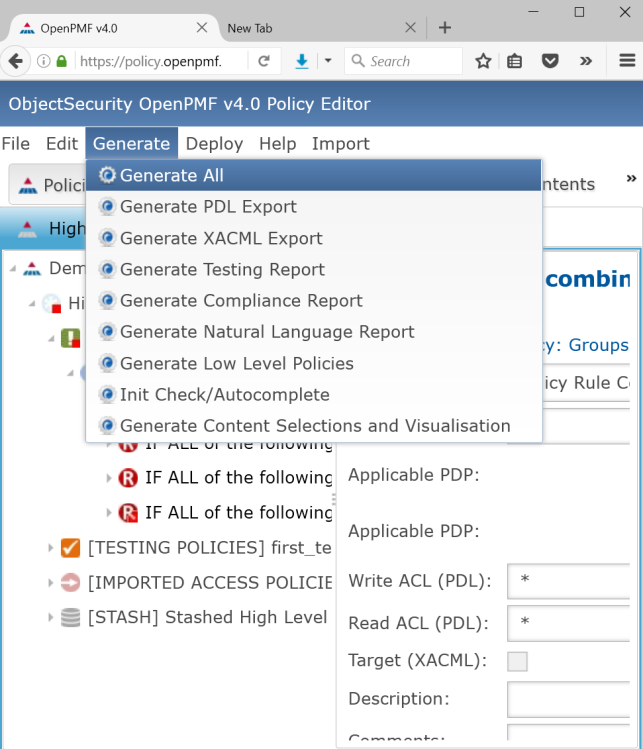Close the New Tab tab
Screen dimensions: 643x749
pos(410,28)
